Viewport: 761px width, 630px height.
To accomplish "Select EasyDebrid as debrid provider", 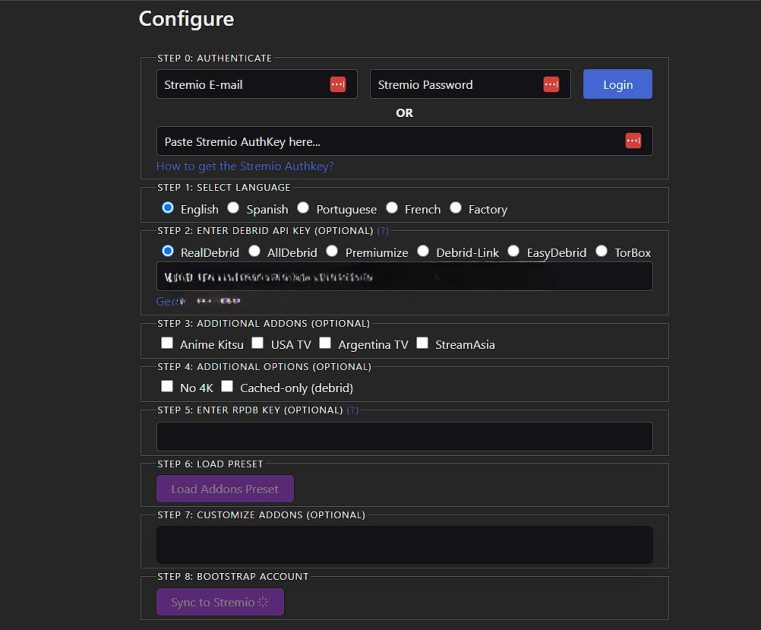I will [513, 251].
